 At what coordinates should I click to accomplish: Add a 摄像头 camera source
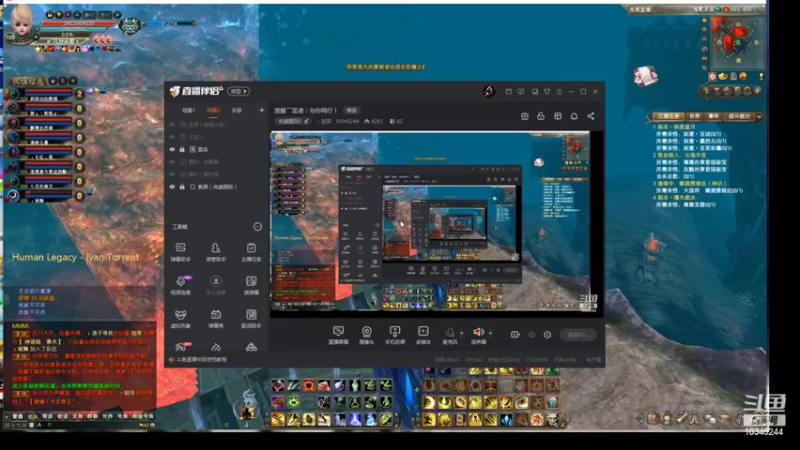tap(366, 335)
